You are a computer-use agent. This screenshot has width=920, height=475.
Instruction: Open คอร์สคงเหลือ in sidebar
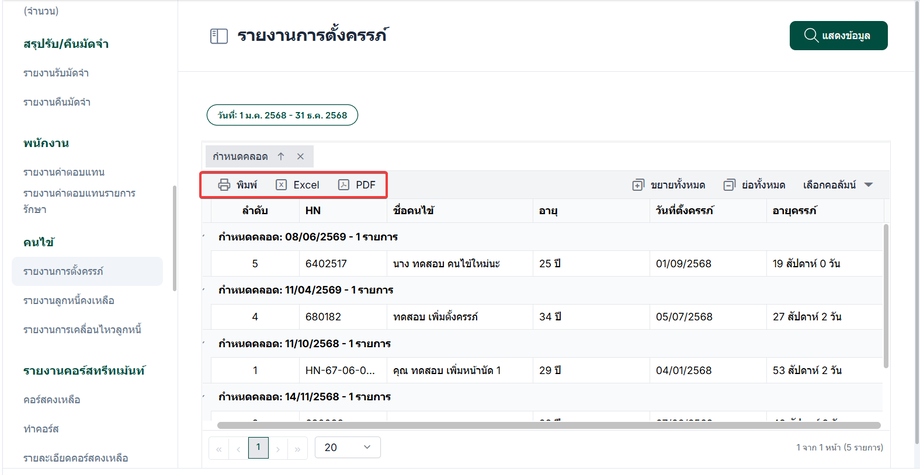52,400
